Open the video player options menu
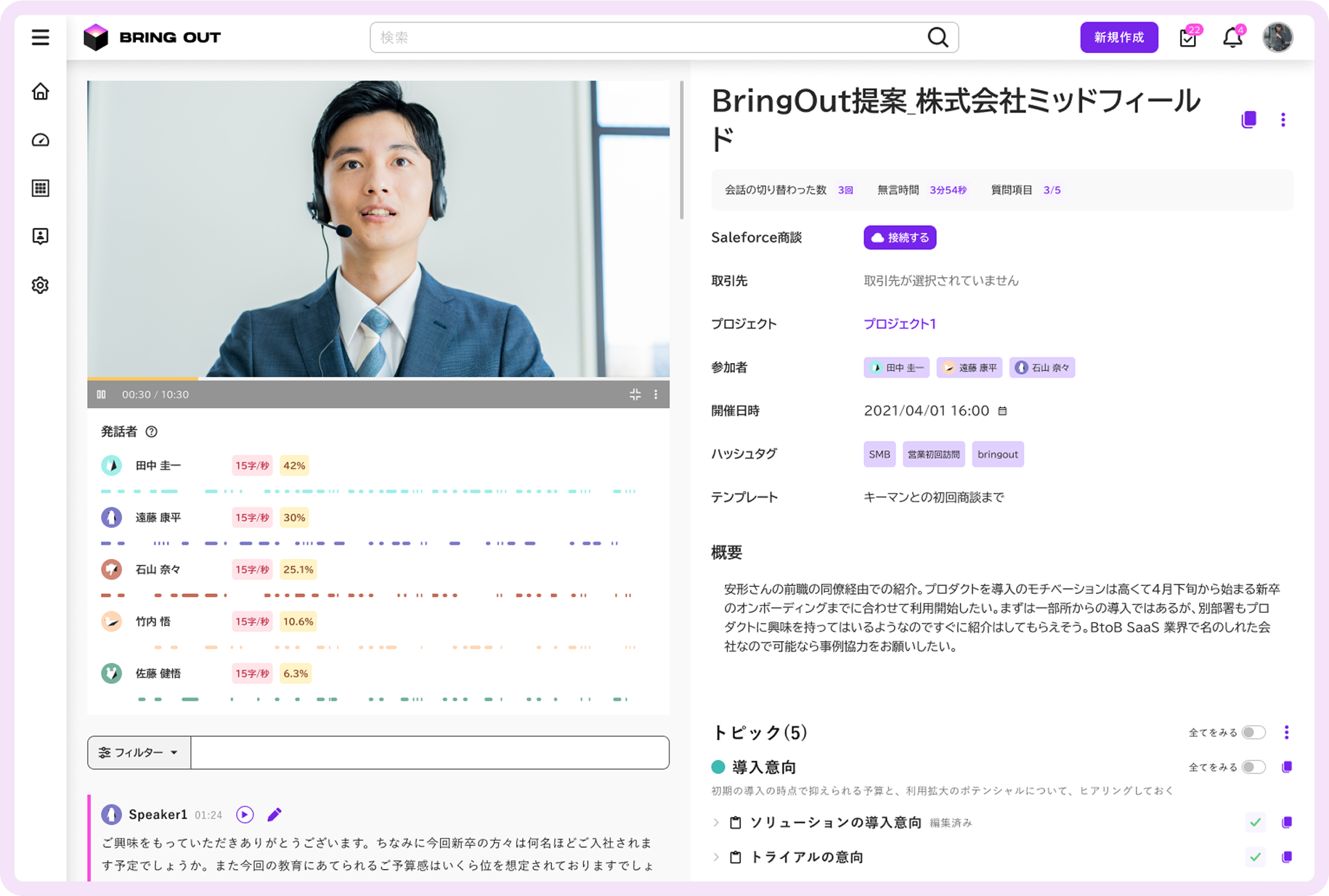 click(x=656, y=394)
